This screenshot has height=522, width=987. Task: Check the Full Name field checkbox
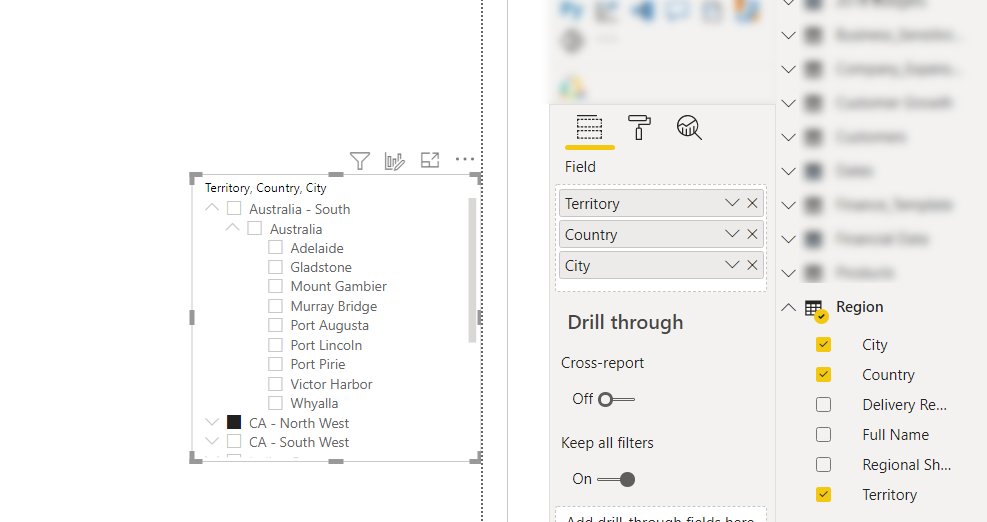tap(823, 434)
